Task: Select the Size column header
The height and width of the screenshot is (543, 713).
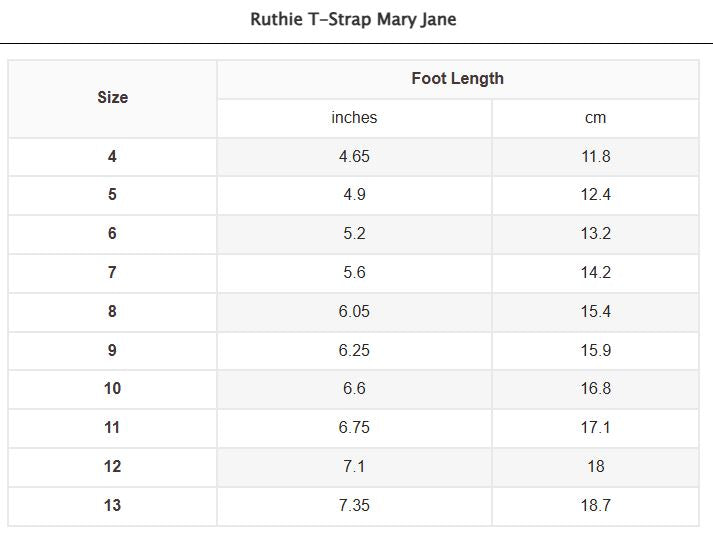Action: (112, 99)
